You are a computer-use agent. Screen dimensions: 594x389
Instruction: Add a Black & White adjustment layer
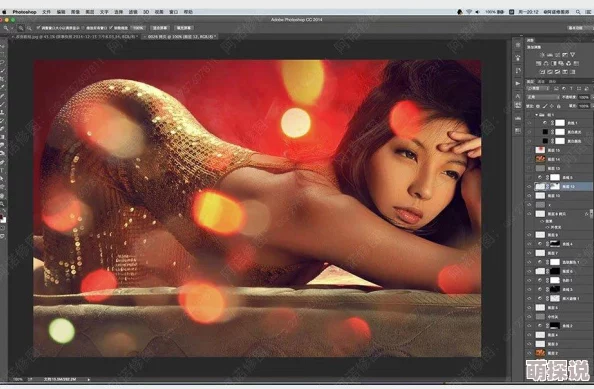click(x=554, y=63)
